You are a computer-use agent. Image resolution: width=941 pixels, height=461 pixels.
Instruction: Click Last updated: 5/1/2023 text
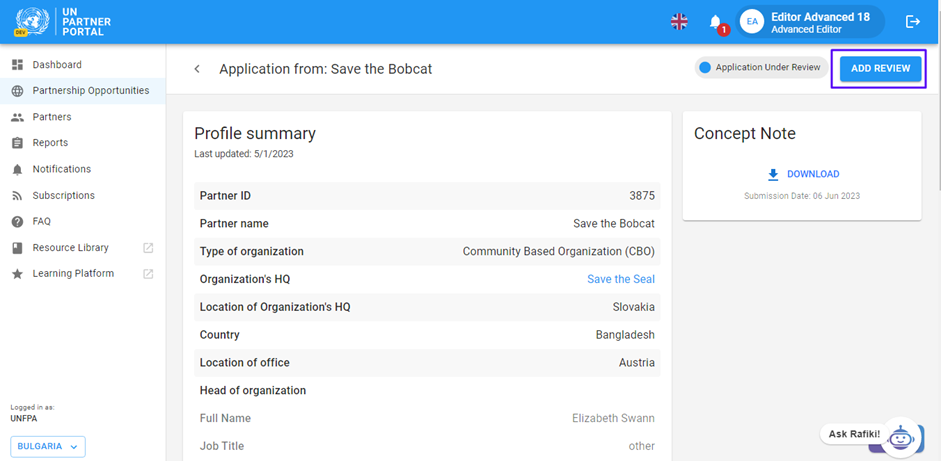tap(244, 154)
